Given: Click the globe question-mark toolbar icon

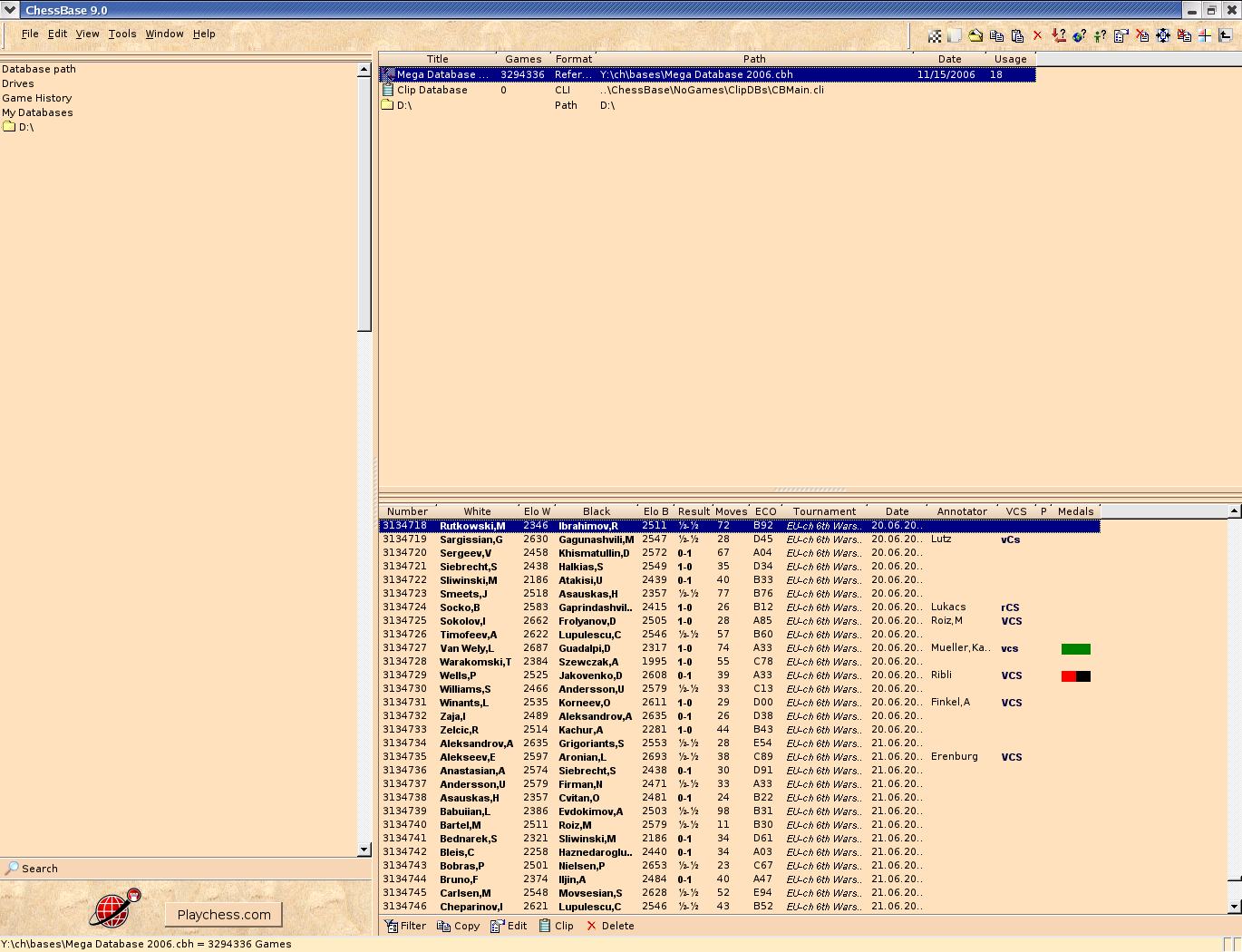Looking at the screenshot, I should (x=1079, y=35).
